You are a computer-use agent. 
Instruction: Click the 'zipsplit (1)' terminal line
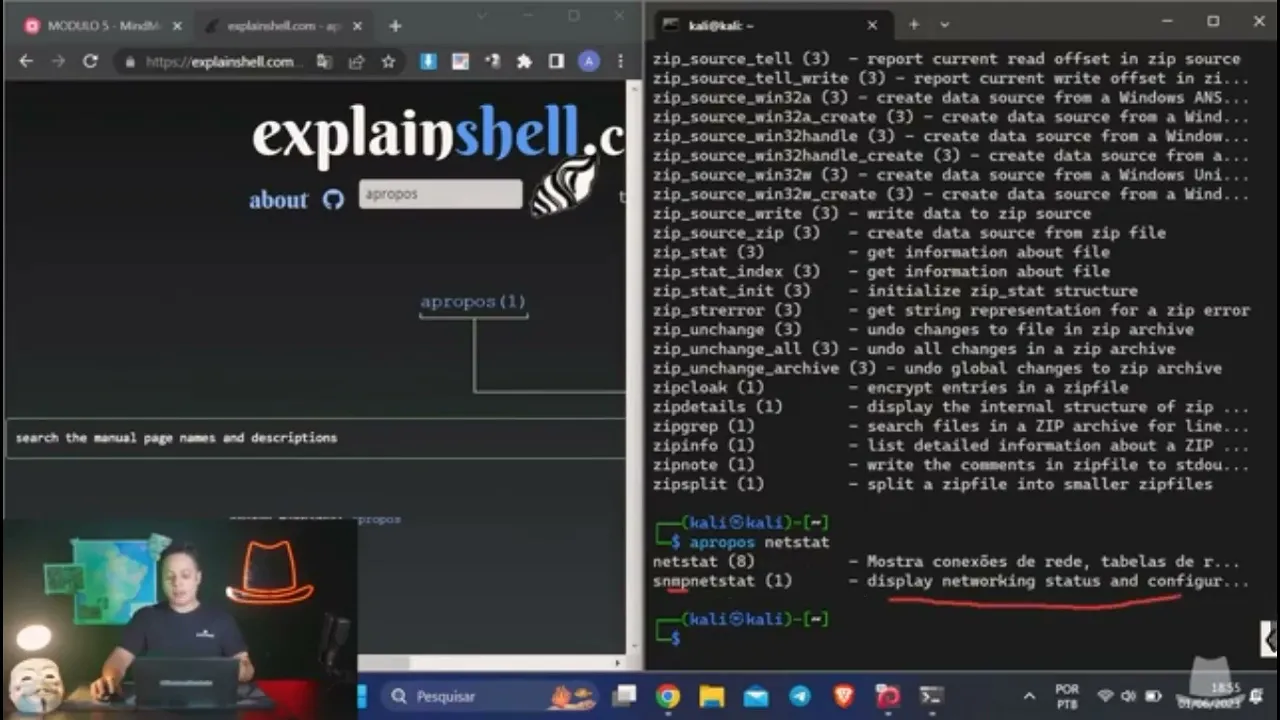[932, 484]
